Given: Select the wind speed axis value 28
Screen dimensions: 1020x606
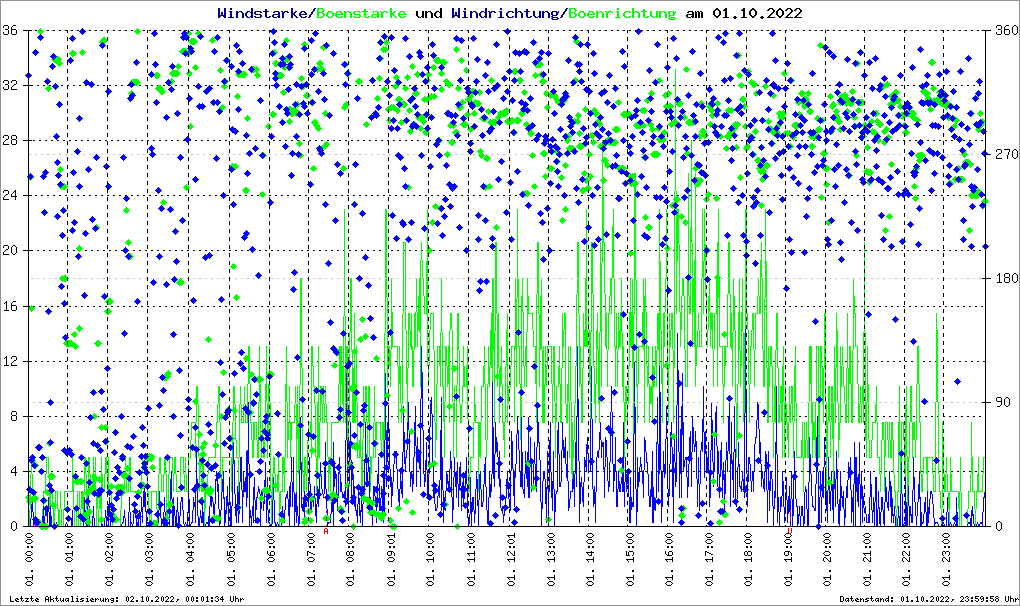Looking at the screenshot, I should click(10, 140).
